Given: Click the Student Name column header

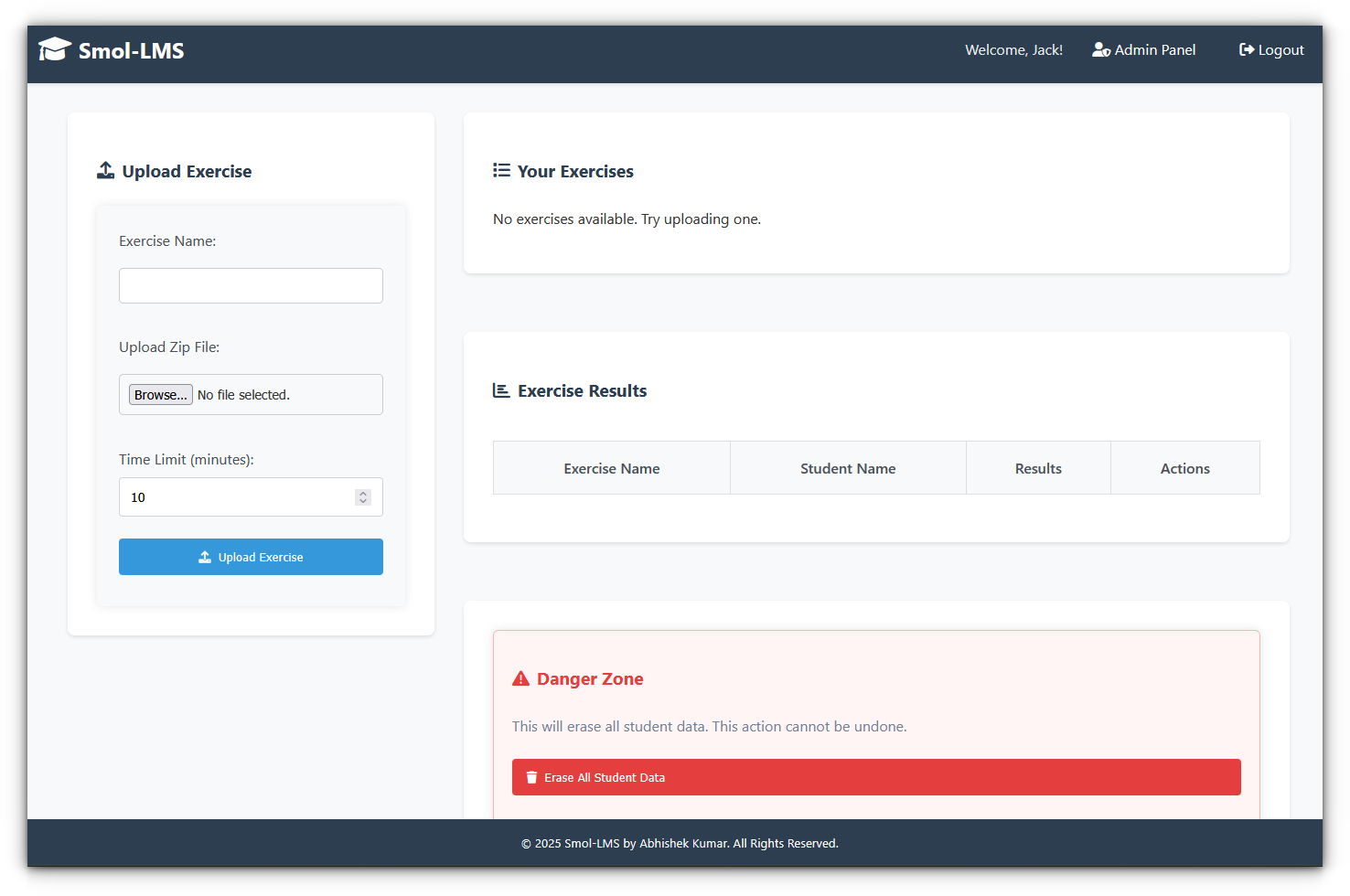Looking at the screenshot, I should (847, 468).
